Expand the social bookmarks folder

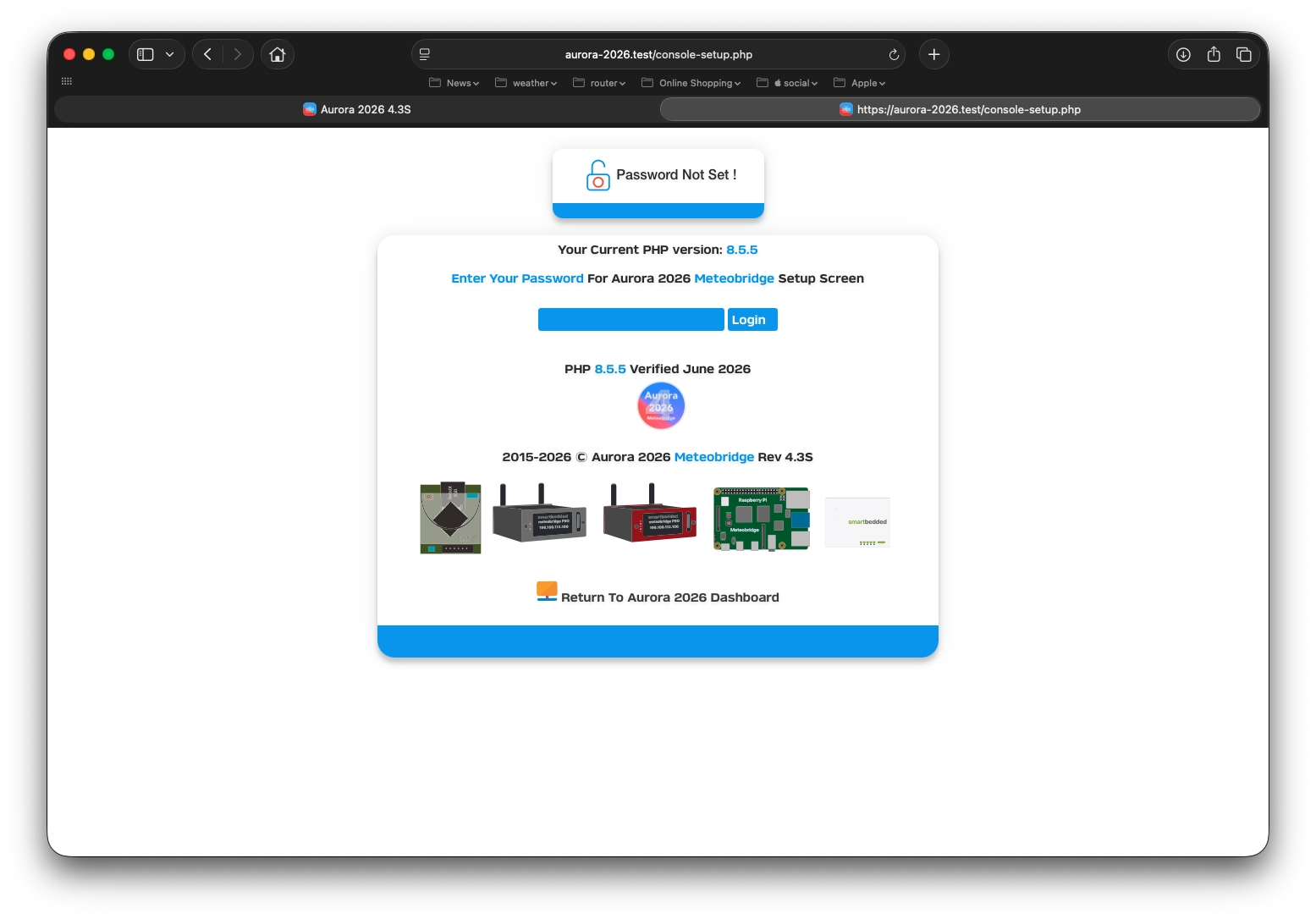point(788,83)
